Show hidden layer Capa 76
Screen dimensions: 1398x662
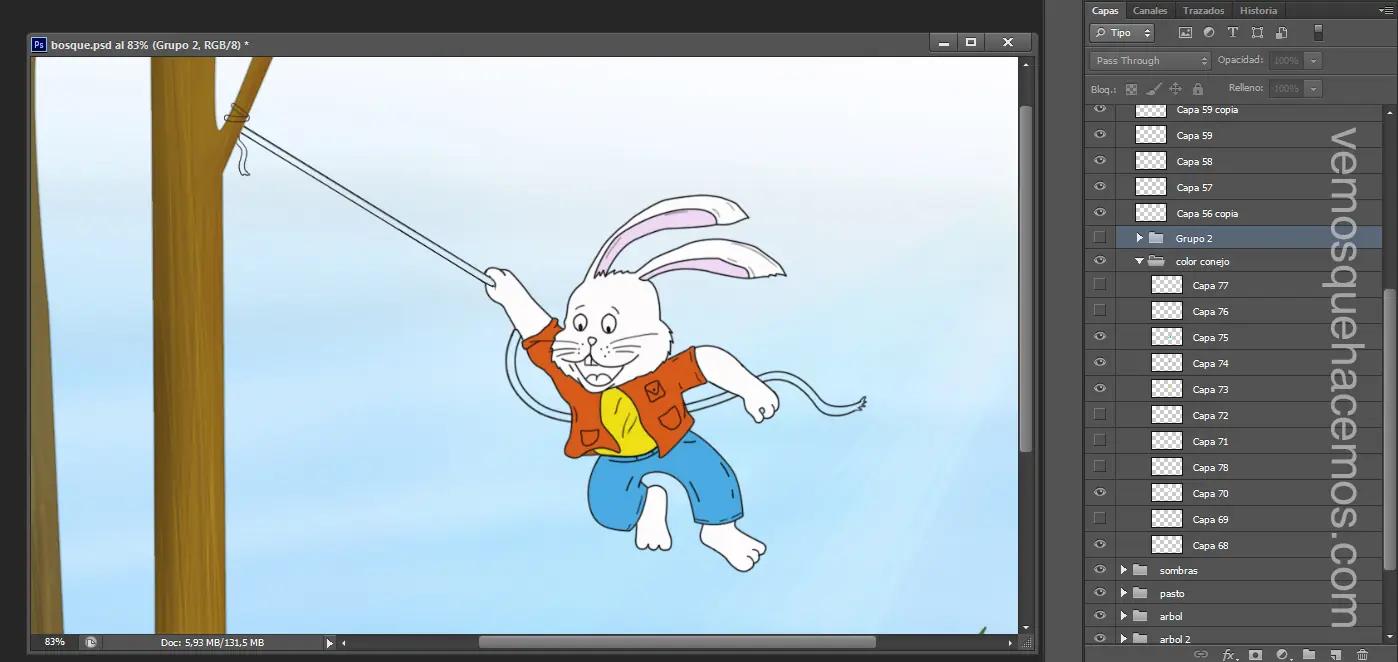(1100, 310)
